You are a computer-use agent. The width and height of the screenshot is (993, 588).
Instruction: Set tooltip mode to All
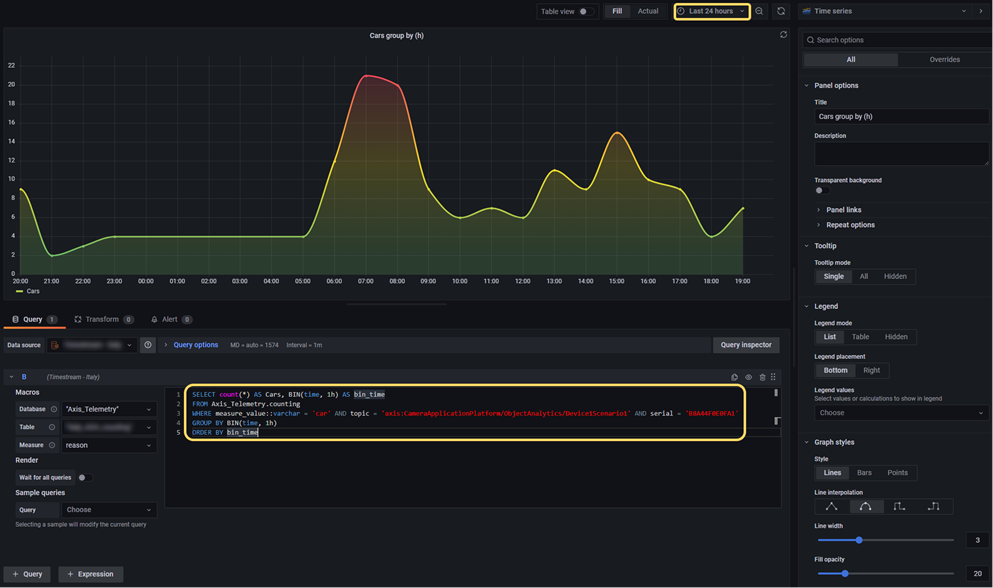[x=864, y=276]
